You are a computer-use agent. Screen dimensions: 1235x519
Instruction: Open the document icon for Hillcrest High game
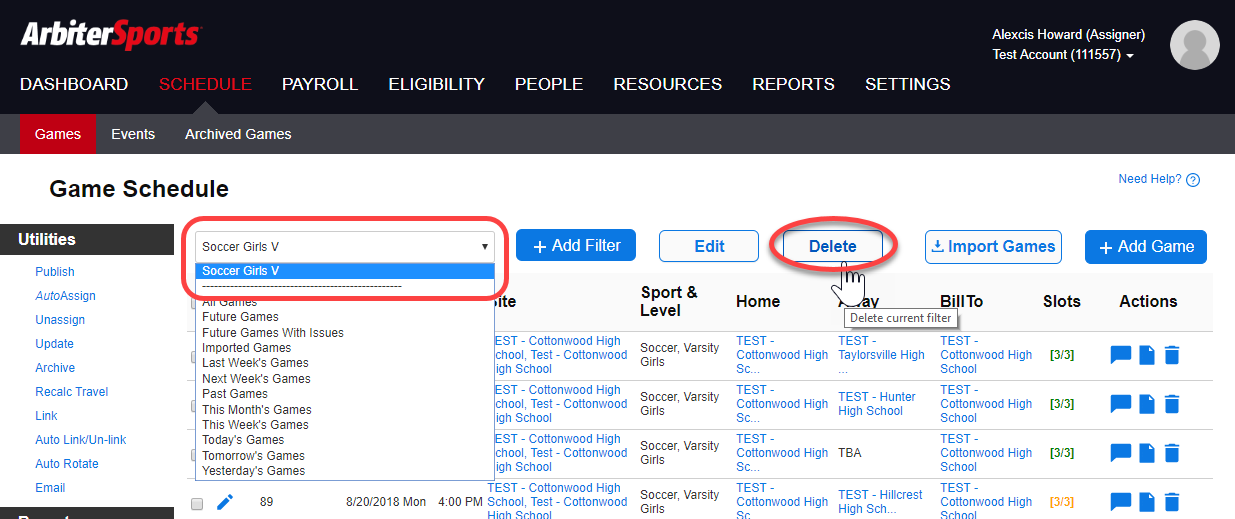tap(1148, 501)
